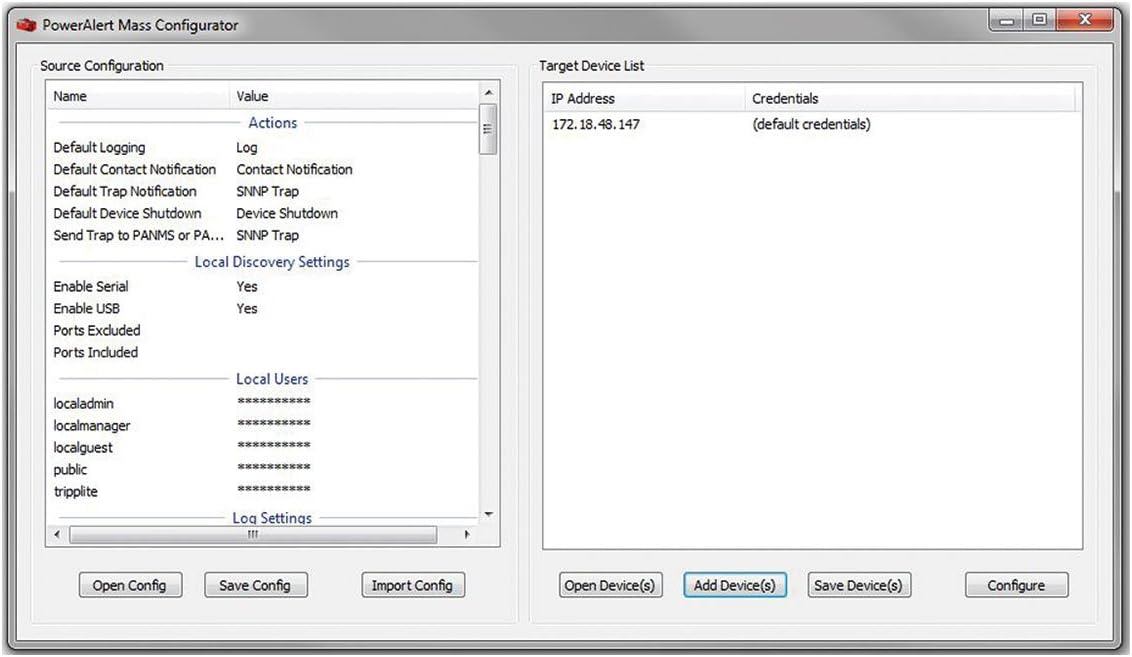Image resolution: width=1132 pixels, height=657 pixels.
Task: Click the Import Config button
Action: coord(412,585)
